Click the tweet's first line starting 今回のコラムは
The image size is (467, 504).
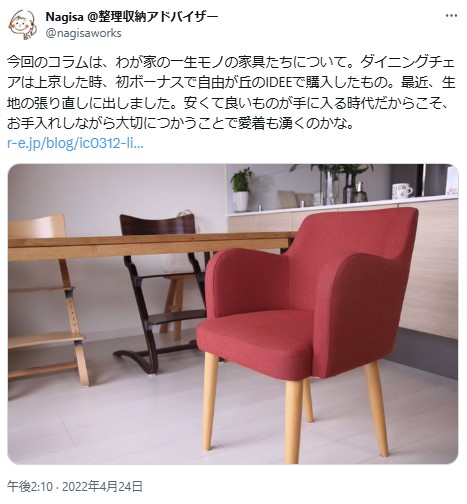pyautogui.click(x=231, y=62)
